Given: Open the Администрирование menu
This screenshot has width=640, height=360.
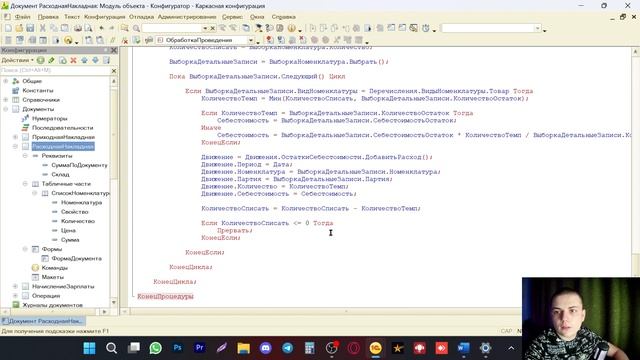Looking at the screenshot, I should [187, 17].
